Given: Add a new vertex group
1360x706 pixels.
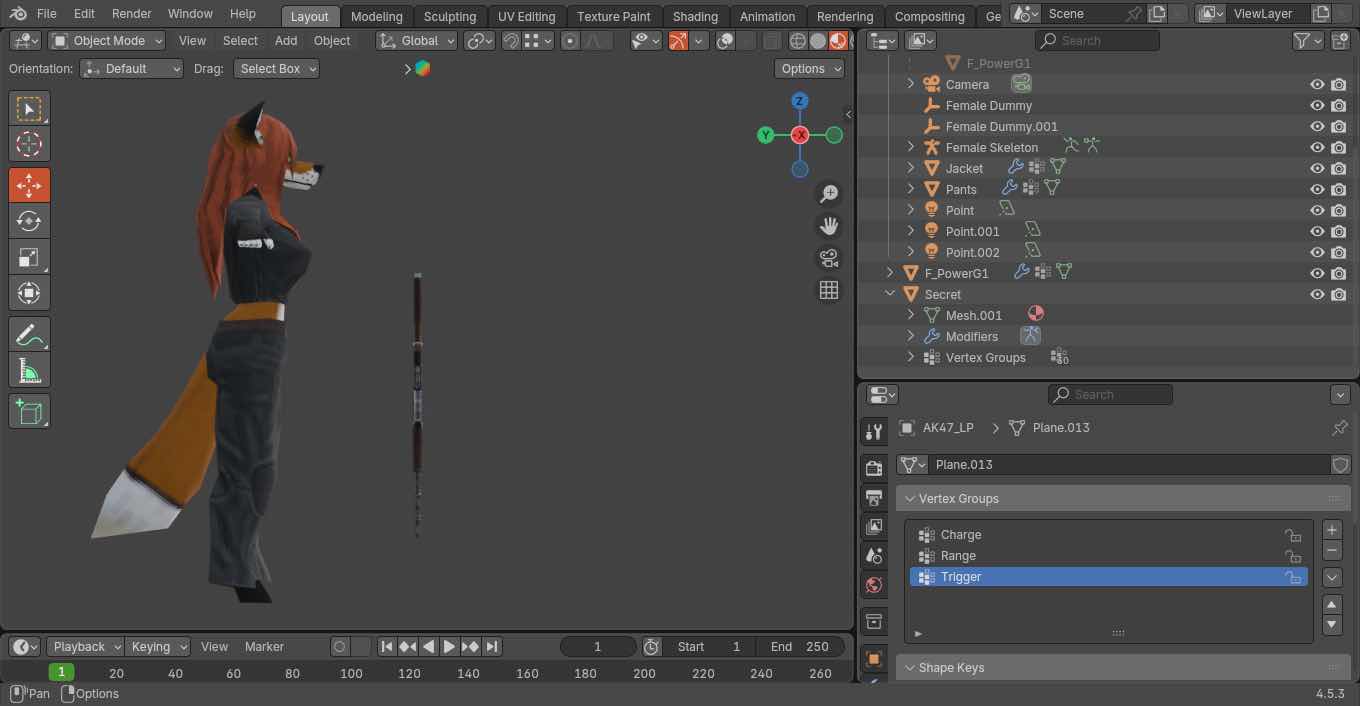Looking at the screenshot, I should [1332, 530].
